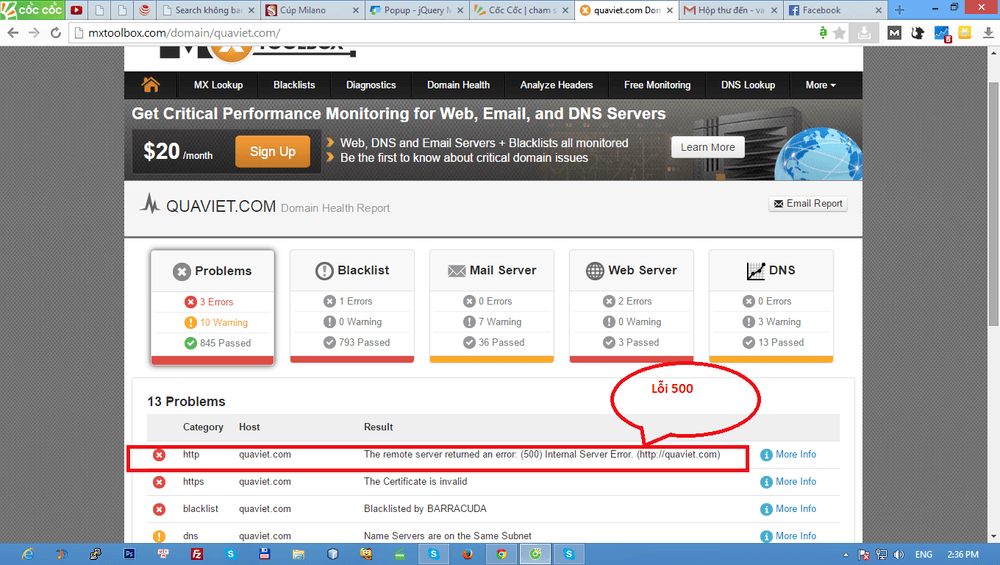1000x565 pixels.
Task: Open More Info for the dns warning row
Action: (795, 536)
